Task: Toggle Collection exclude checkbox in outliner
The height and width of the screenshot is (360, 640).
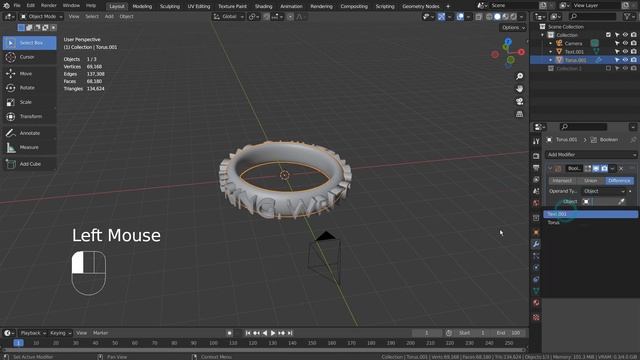Action: pyautogui.click(x=608, y=35)
